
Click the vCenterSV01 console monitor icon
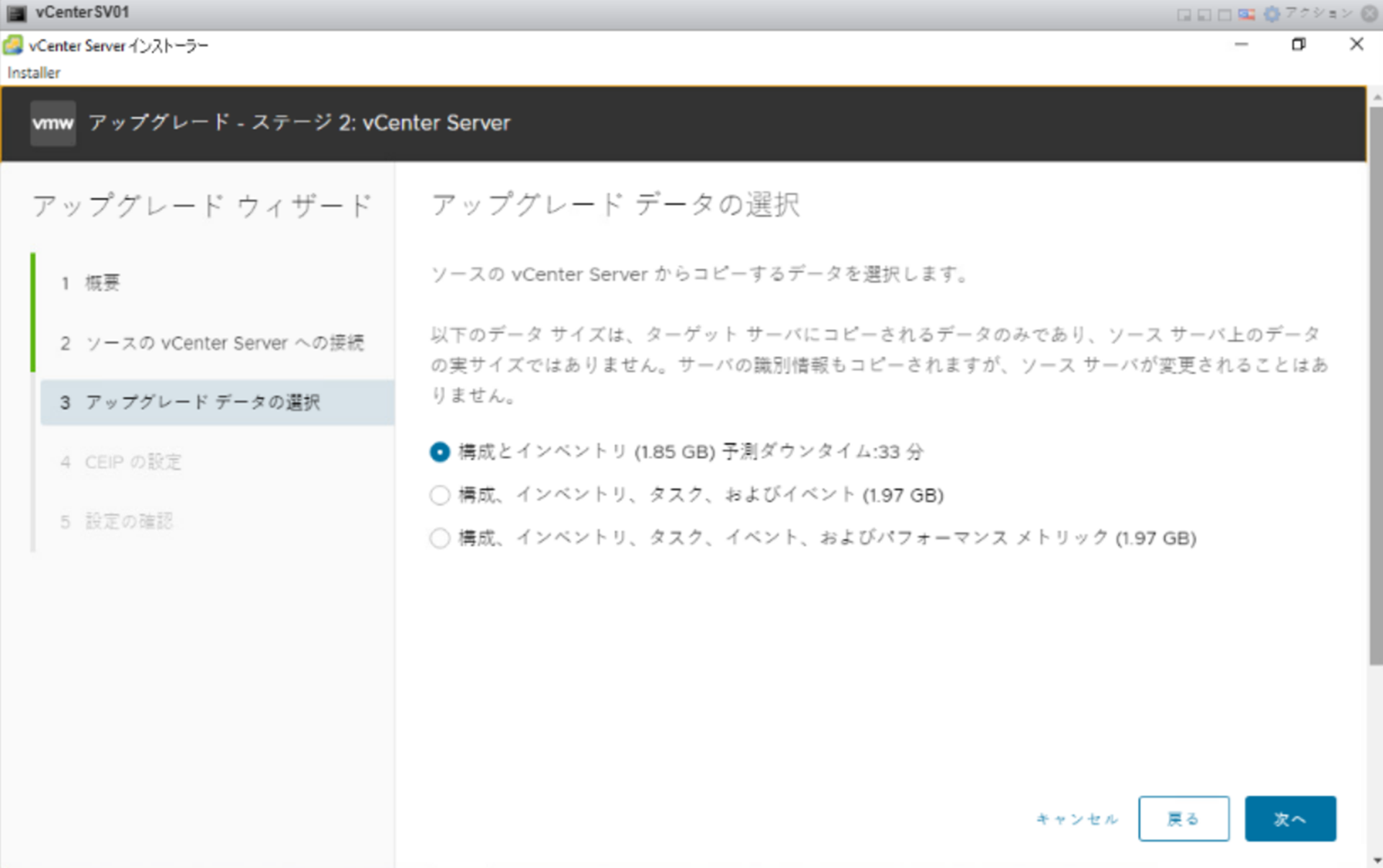[16, 13]
